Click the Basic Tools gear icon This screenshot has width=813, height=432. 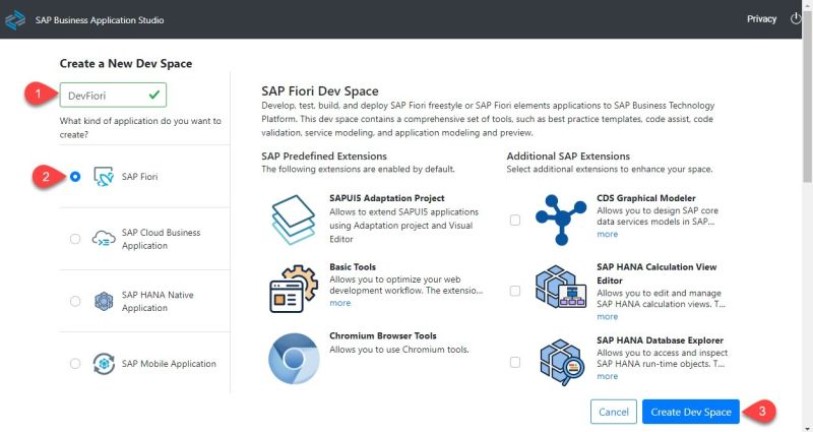(x=293, y=289)
